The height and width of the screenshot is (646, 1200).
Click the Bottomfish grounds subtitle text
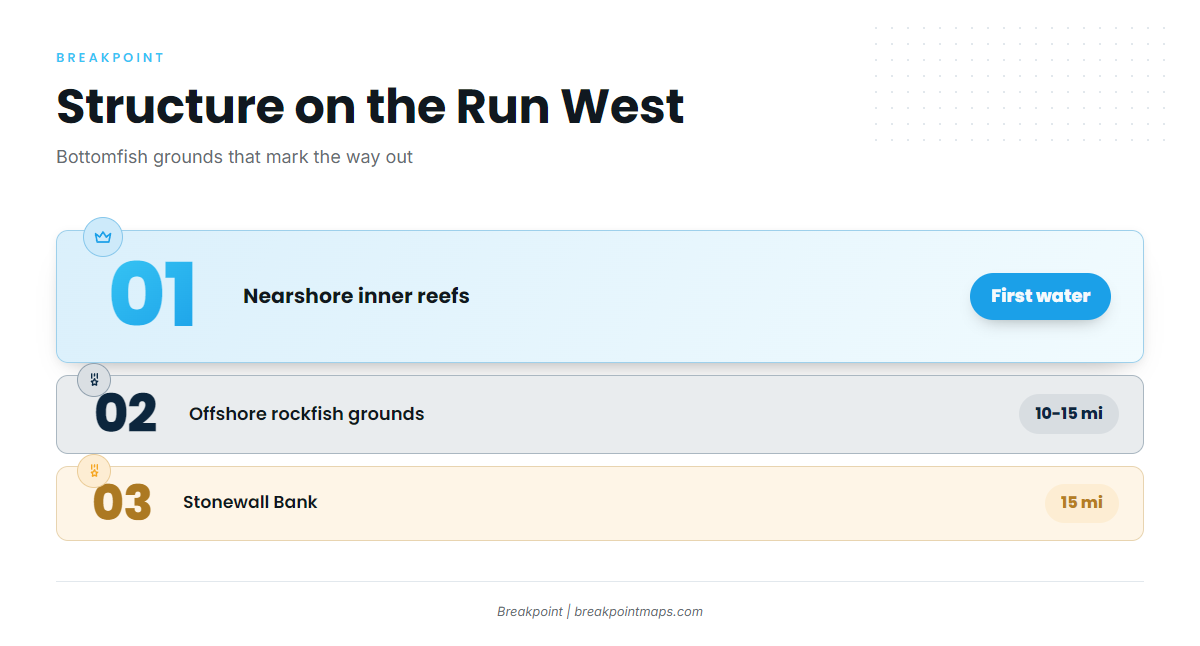(235, 157)
